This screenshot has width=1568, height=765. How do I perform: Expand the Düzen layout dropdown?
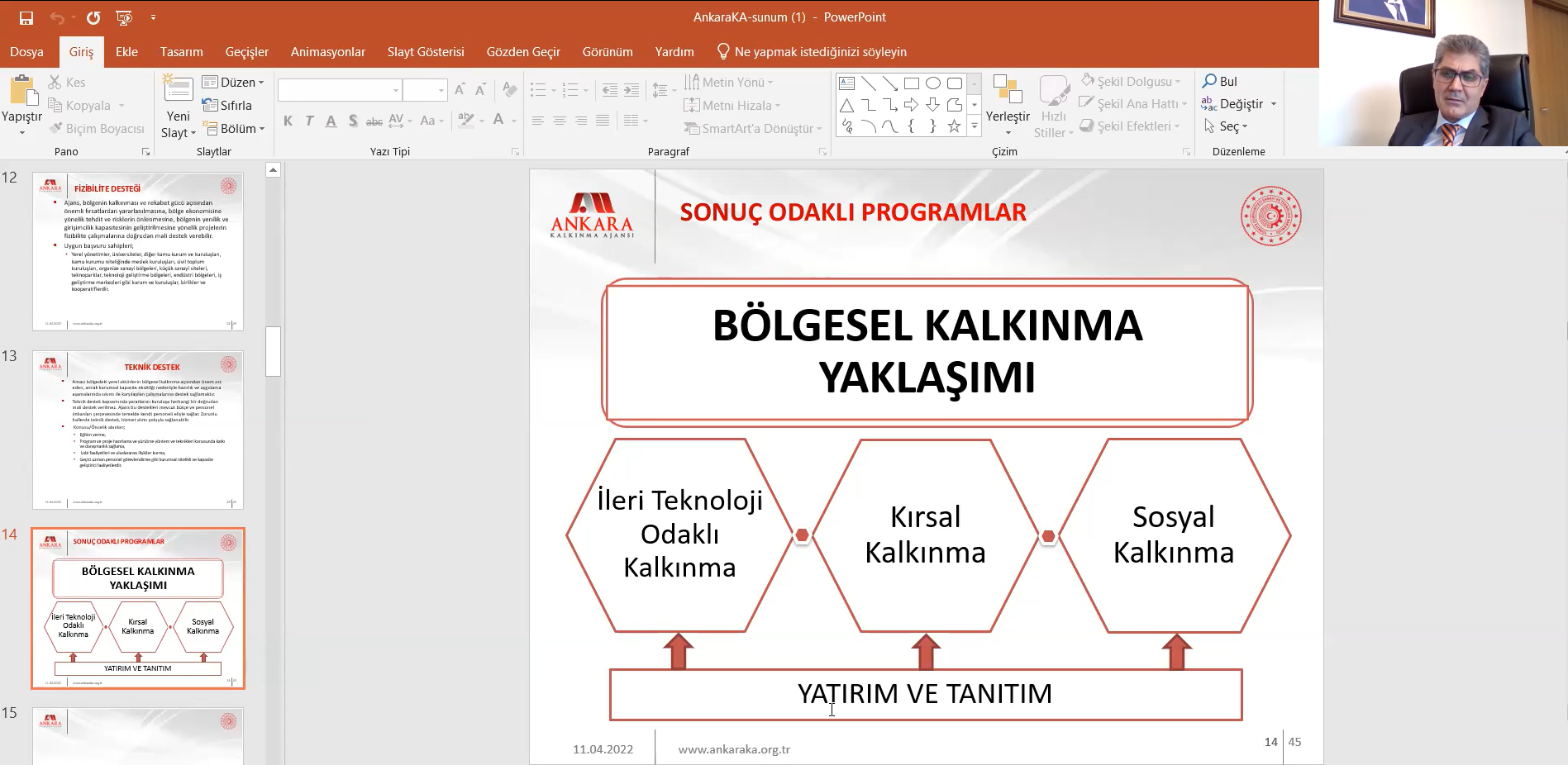point(233,82)
